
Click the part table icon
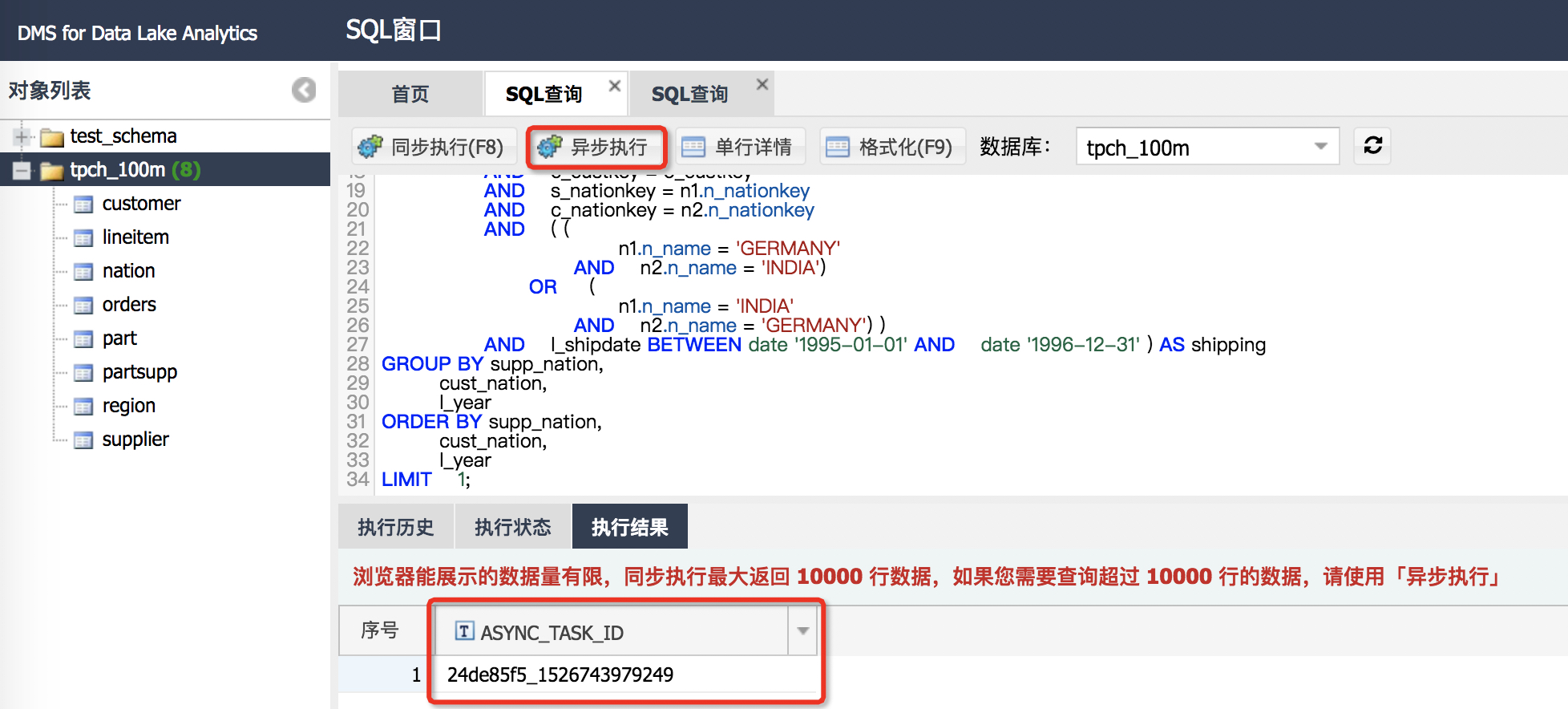click(x=83, y=339)
